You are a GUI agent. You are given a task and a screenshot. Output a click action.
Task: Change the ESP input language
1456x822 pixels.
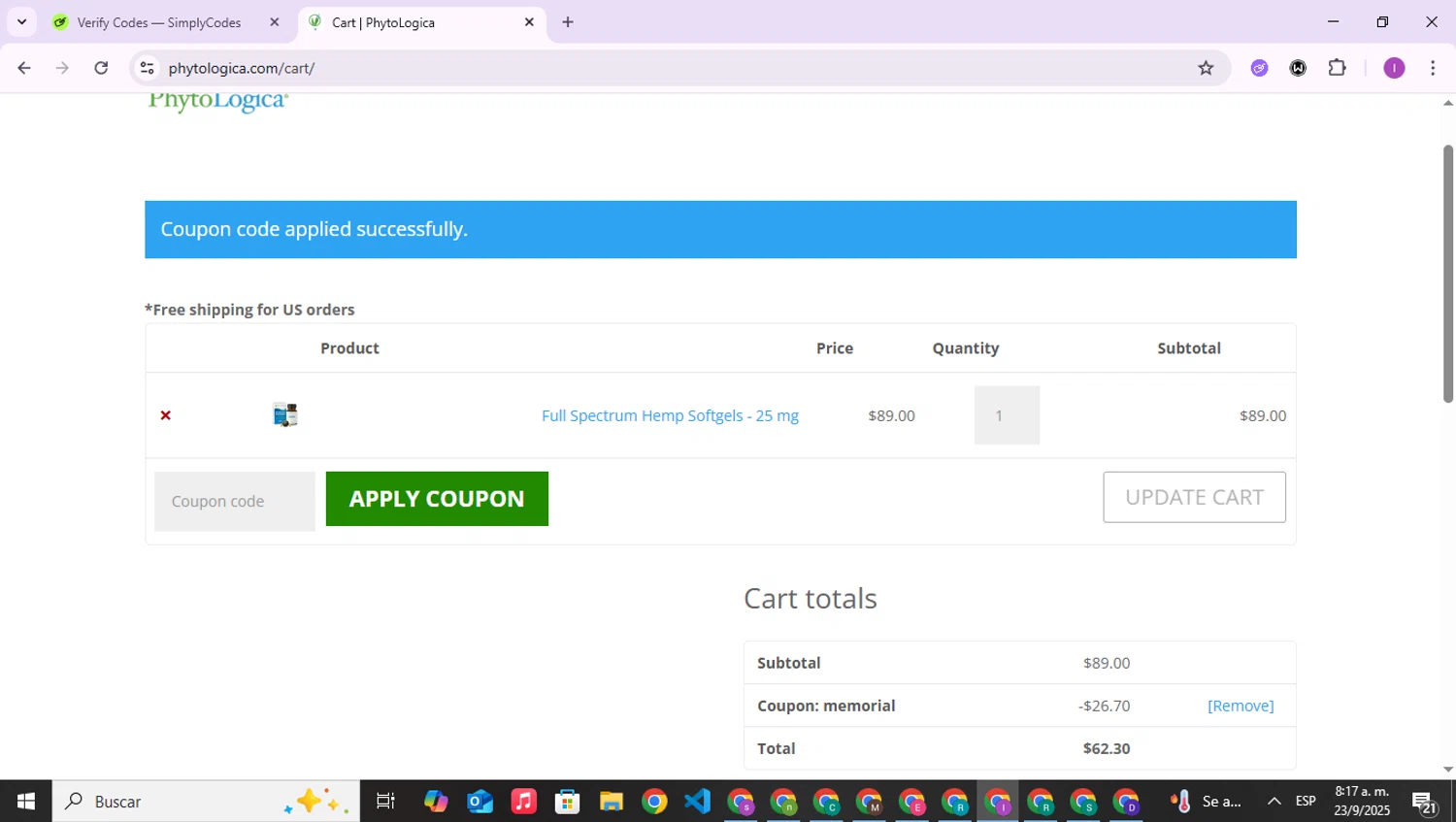(x=1306, y=802)
